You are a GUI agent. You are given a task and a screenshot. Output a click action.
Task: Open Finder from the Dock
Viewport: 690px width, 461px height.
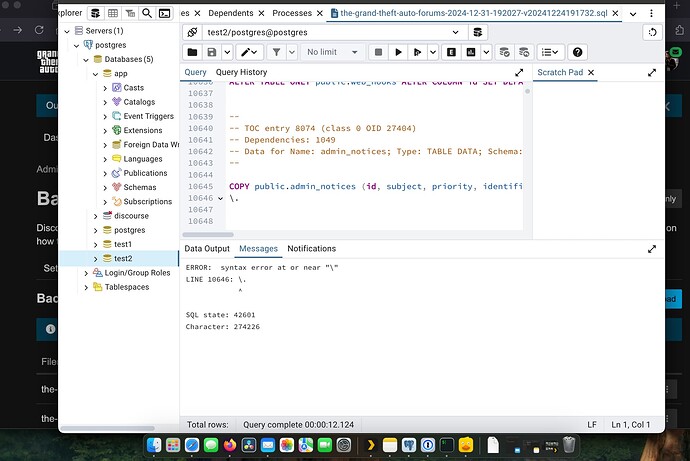(154, 445)
